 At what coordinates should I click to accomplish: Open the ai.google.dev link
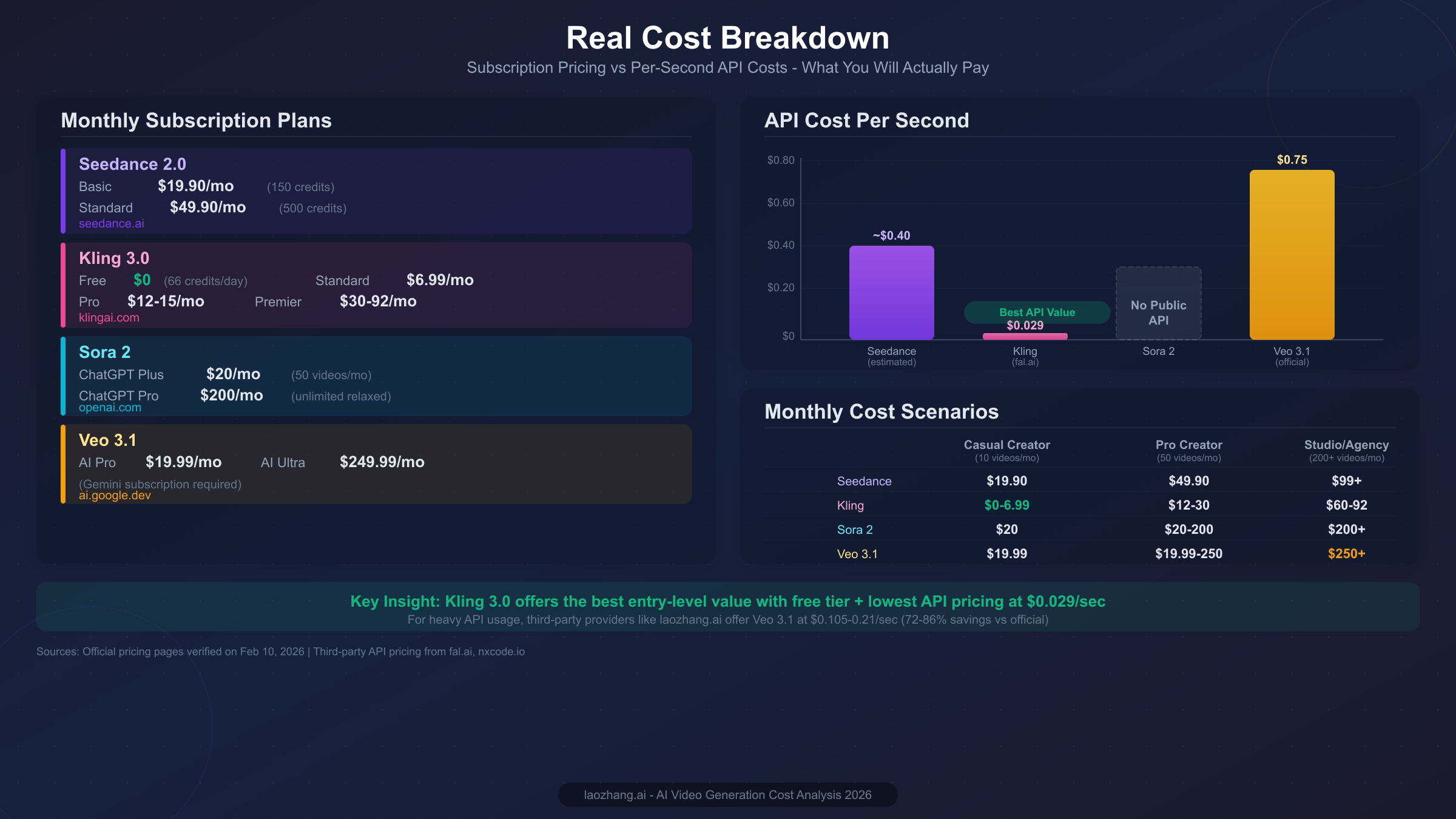pos(115,495)
